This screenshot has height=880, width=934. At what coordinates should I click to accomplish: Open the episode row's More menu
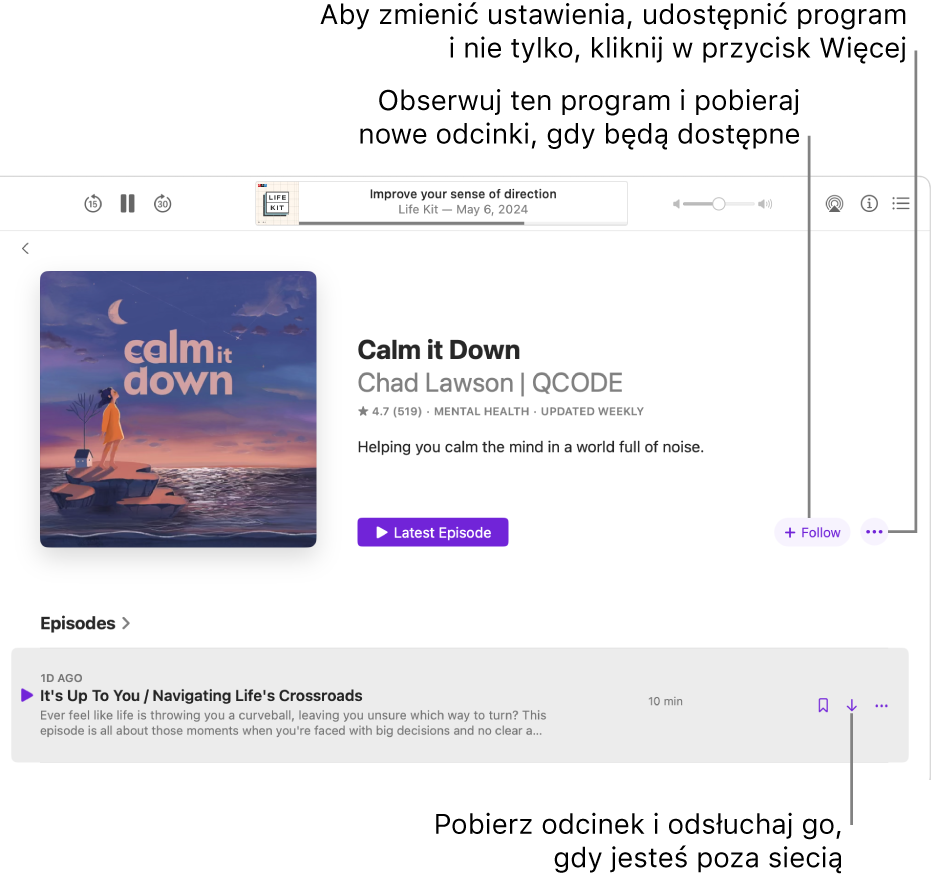coord(882,705)
